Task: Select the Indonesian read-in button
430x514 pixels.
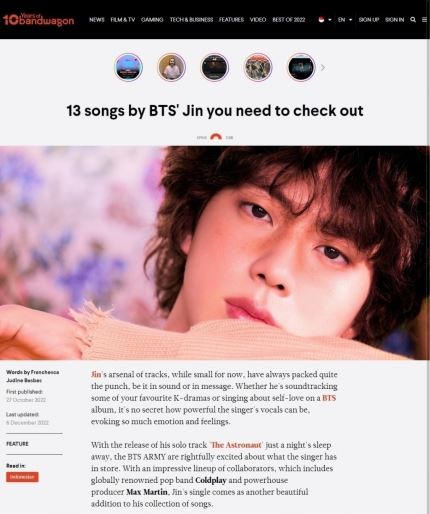Action: tap(22, 477)
